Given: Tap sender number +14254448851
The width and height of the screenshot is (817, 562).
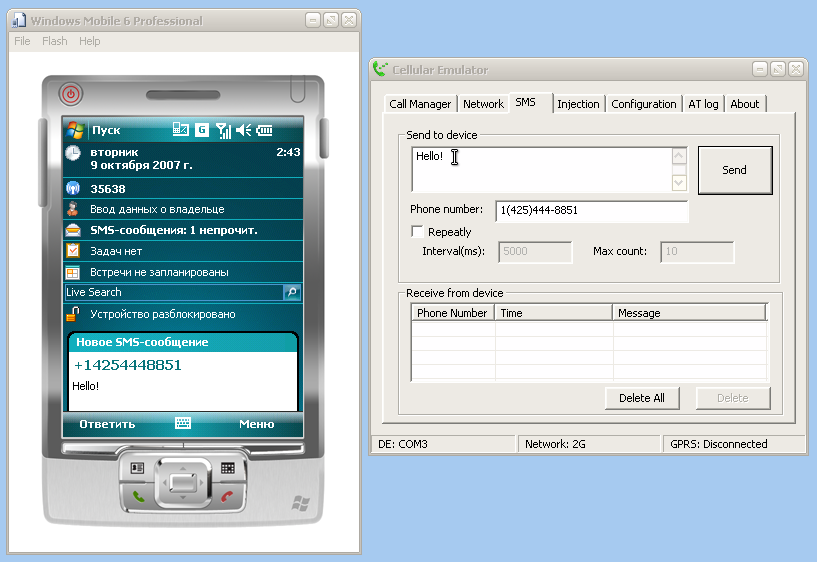Looking at the screenshot, I should [128, 365].
